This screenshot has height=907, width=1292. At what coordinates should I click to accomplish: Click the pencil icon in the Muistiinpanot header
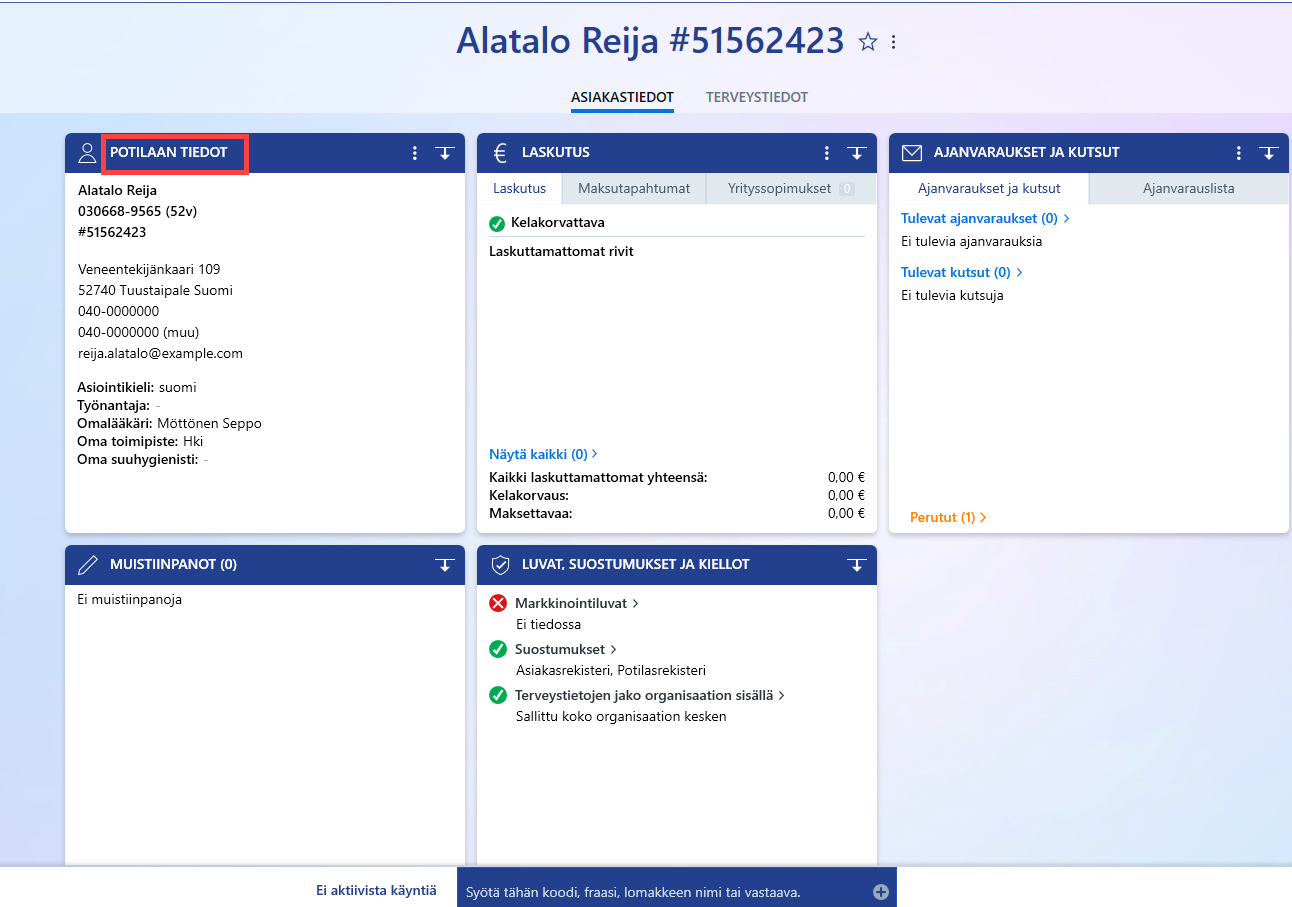(88, 565)
